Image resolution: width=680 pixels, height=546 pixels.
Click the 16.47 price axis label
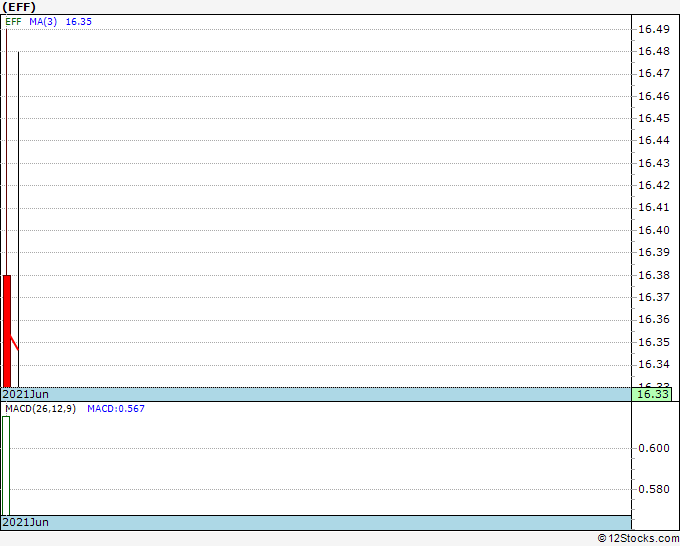[x=654, y=74]
